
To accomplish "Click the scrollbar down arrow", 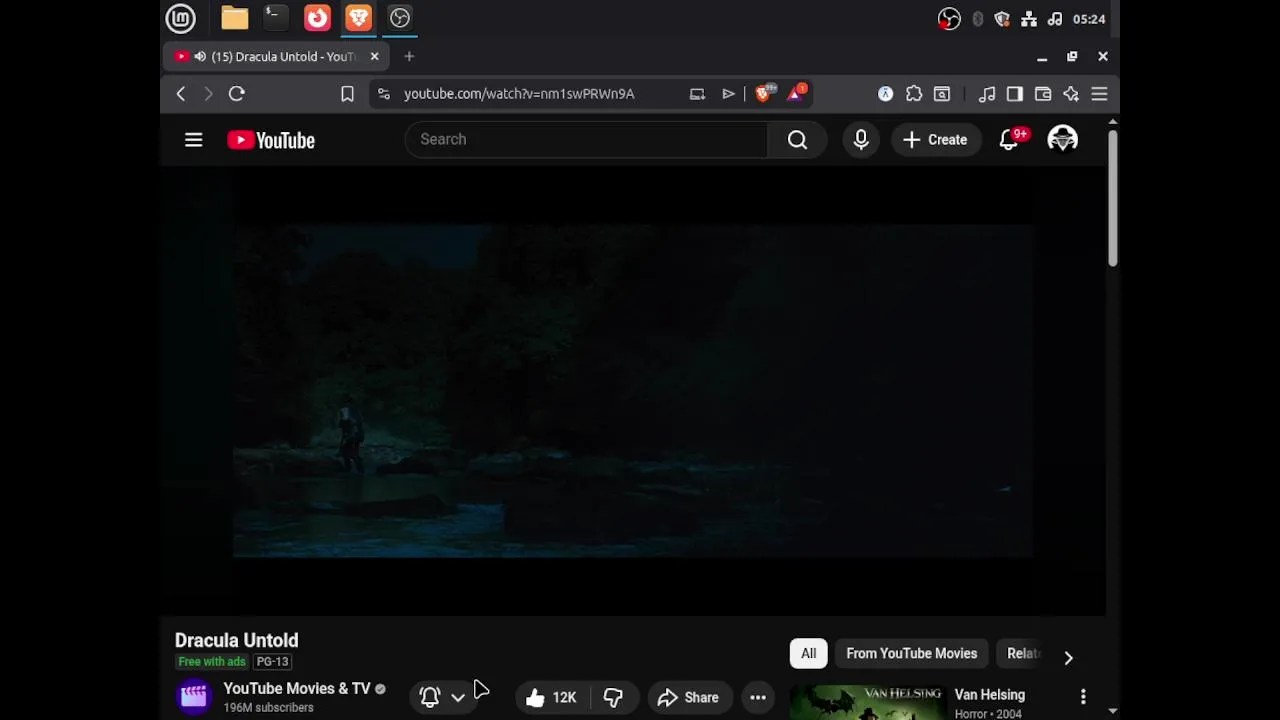I will click(1112, 711).
